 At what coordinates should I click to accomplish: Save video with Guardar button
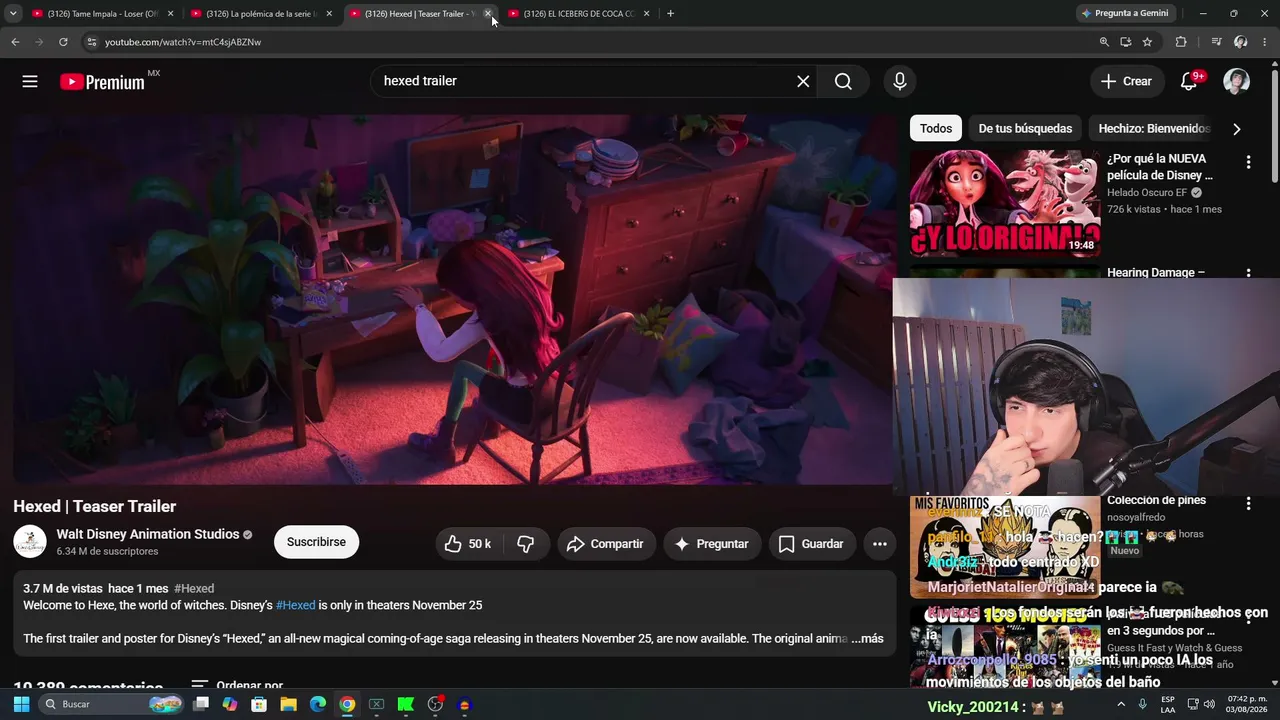(x=811, y=544)
